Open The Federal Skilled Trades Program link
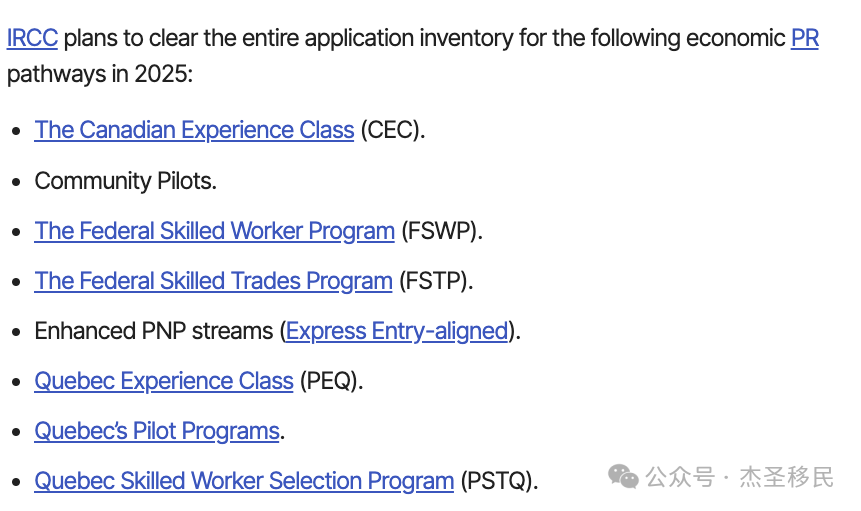Screen dimensions: 861x511 213,281
